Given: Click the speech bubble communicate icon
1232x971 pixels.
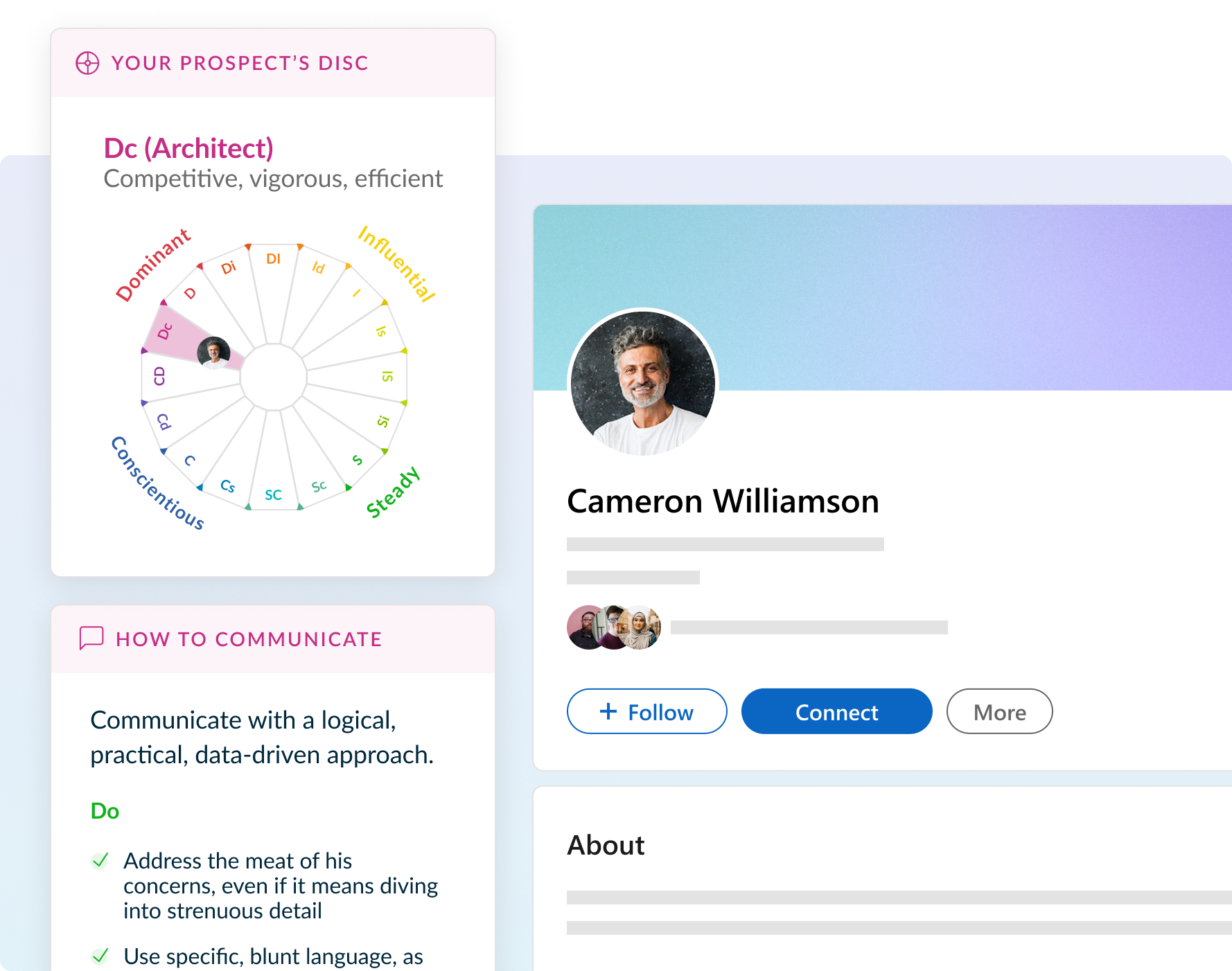Looking at the screenshot, I should (x=91, y=638).
